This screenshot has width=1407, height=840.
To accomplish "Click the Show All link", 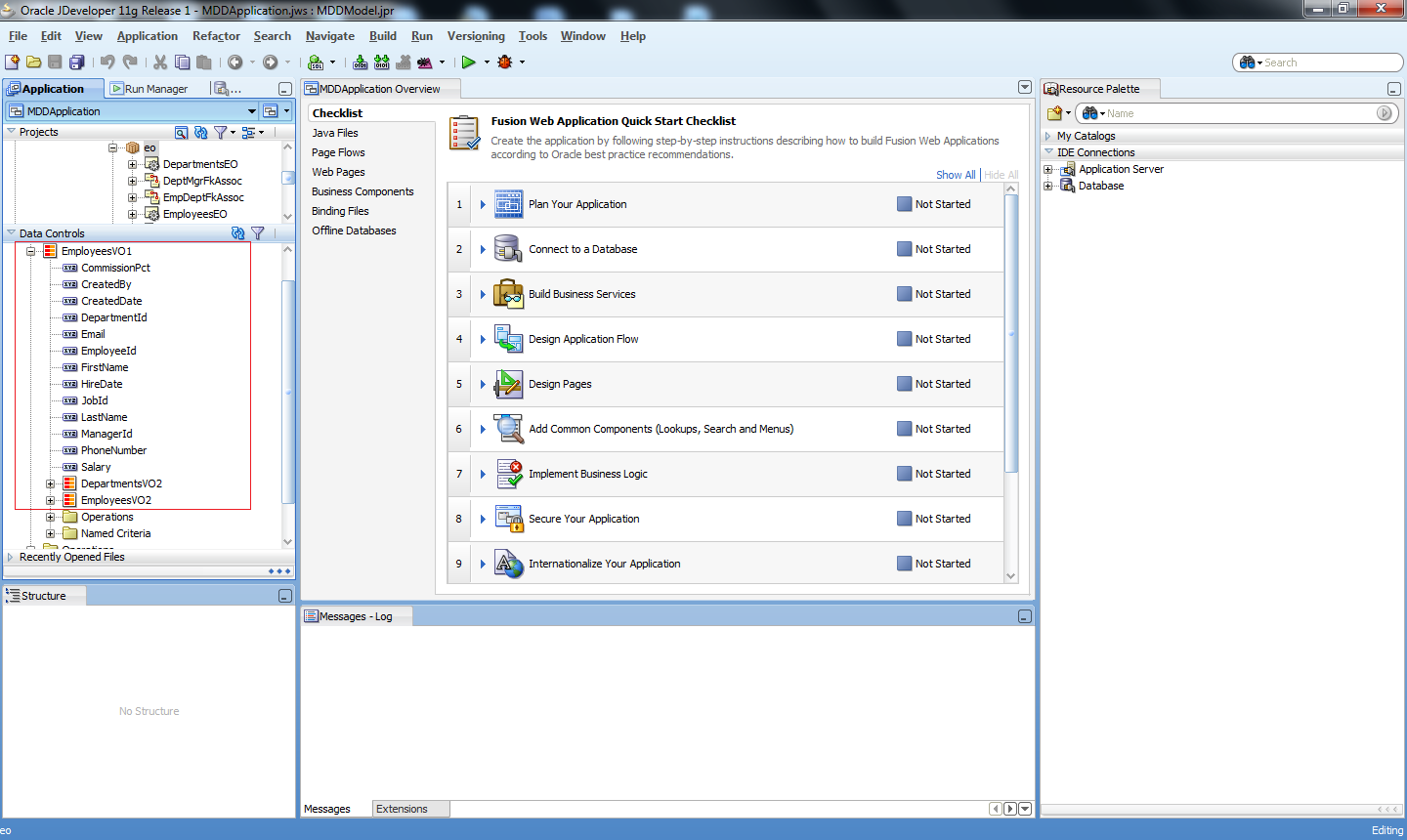I will tap(956, 175).
